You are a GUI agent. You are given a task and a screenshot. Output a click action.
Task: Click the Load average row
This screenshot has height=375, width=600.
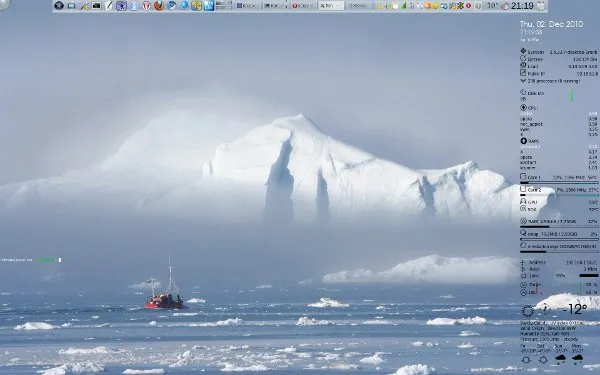tap(558, 66)
